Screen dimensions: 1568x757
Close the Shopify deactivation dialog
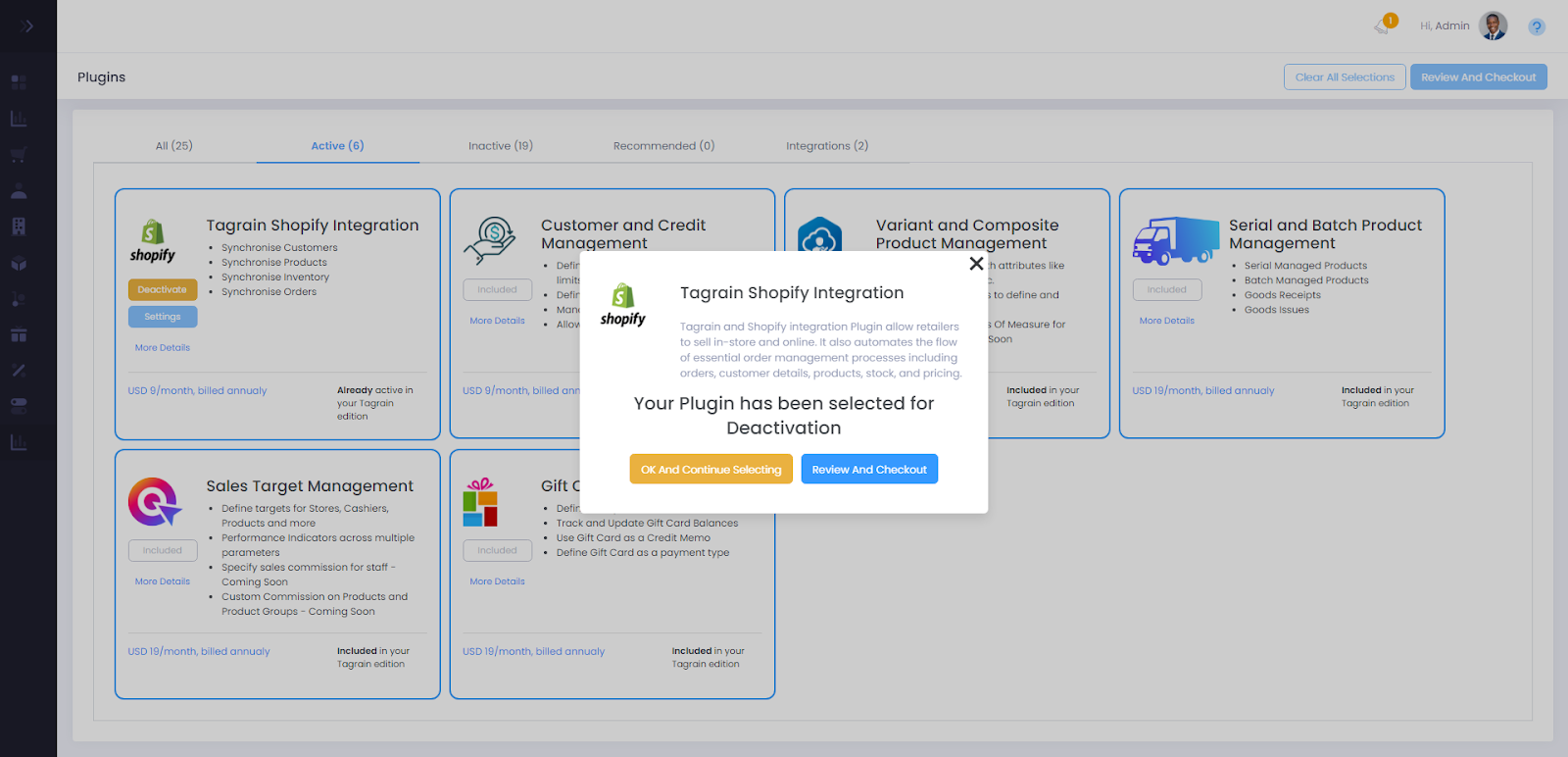click(976, 264)
